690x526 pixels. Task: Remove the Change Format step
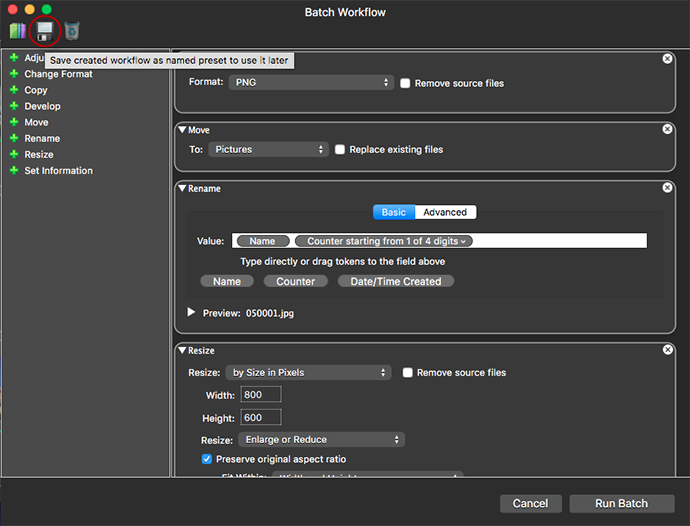pyautogui.click(x=667, y=59)
